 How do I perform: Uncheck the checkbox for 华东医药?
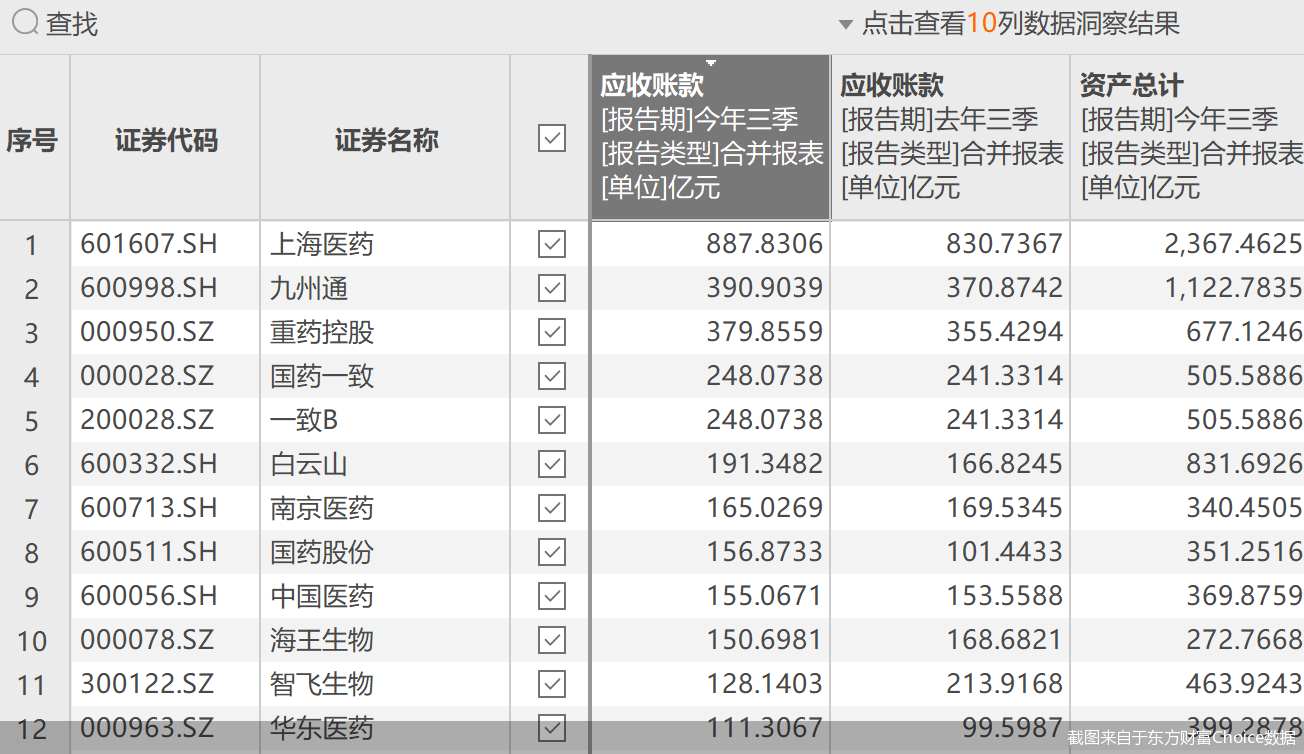click(x=551, y=728)
